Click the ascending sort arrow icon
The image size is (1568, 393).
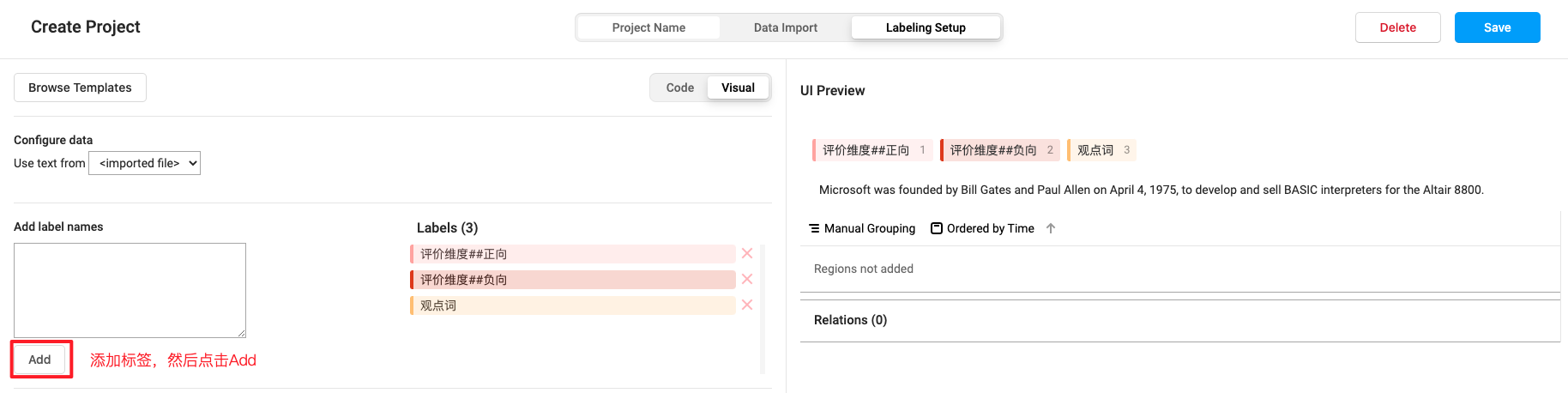1051,228
